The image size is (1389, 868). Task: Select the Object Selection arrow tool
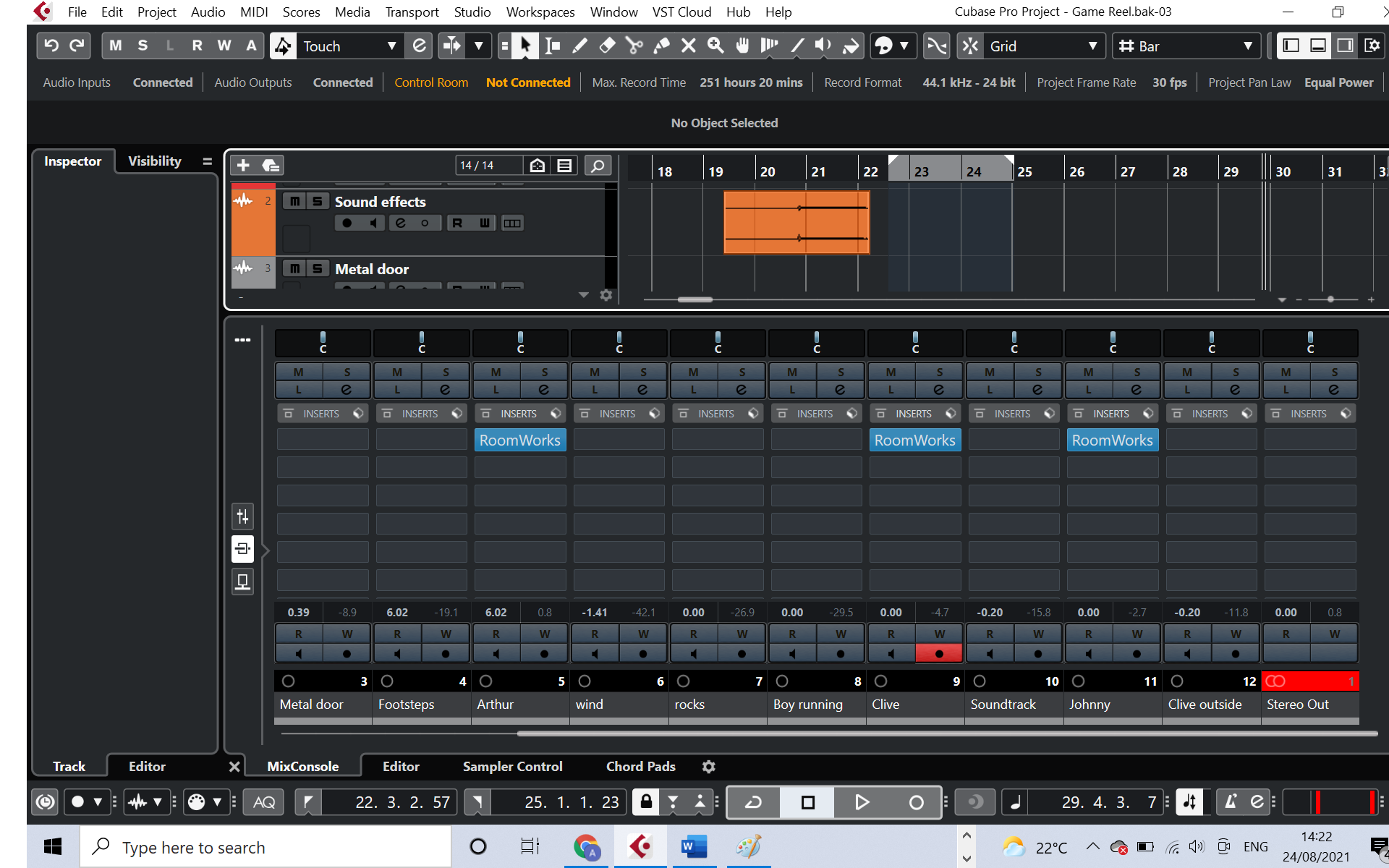pos(526,46)
